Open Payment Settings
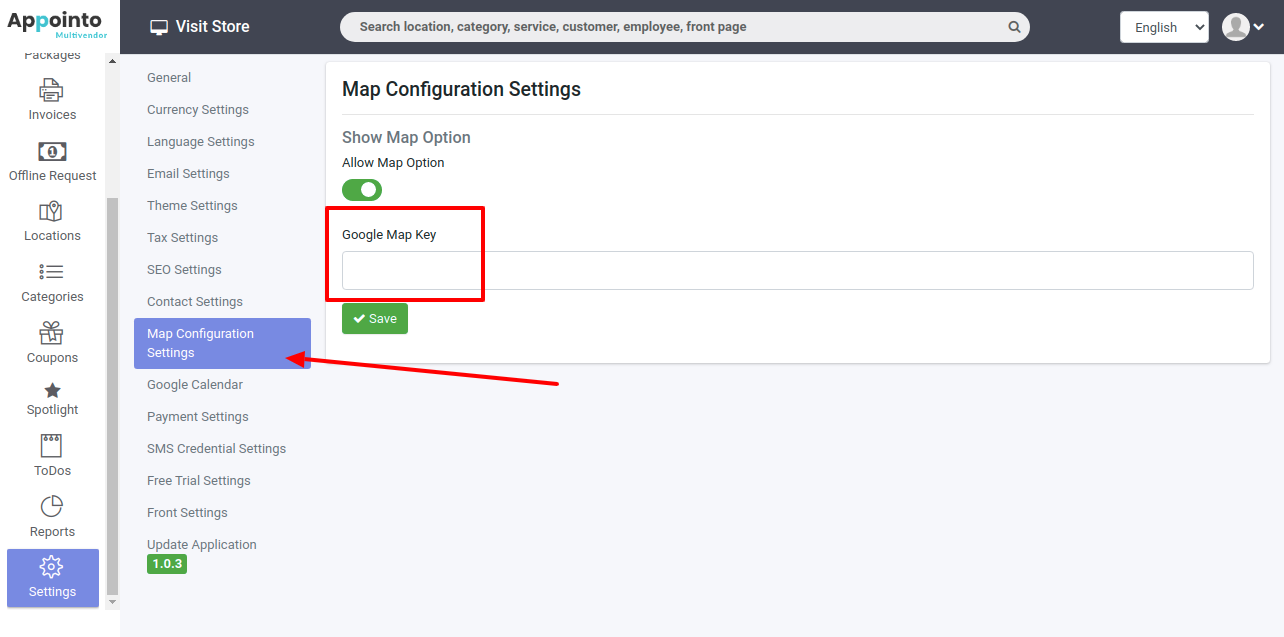Image resolution: width=1284 pixels, height=637 pixels. pos(198,417)
